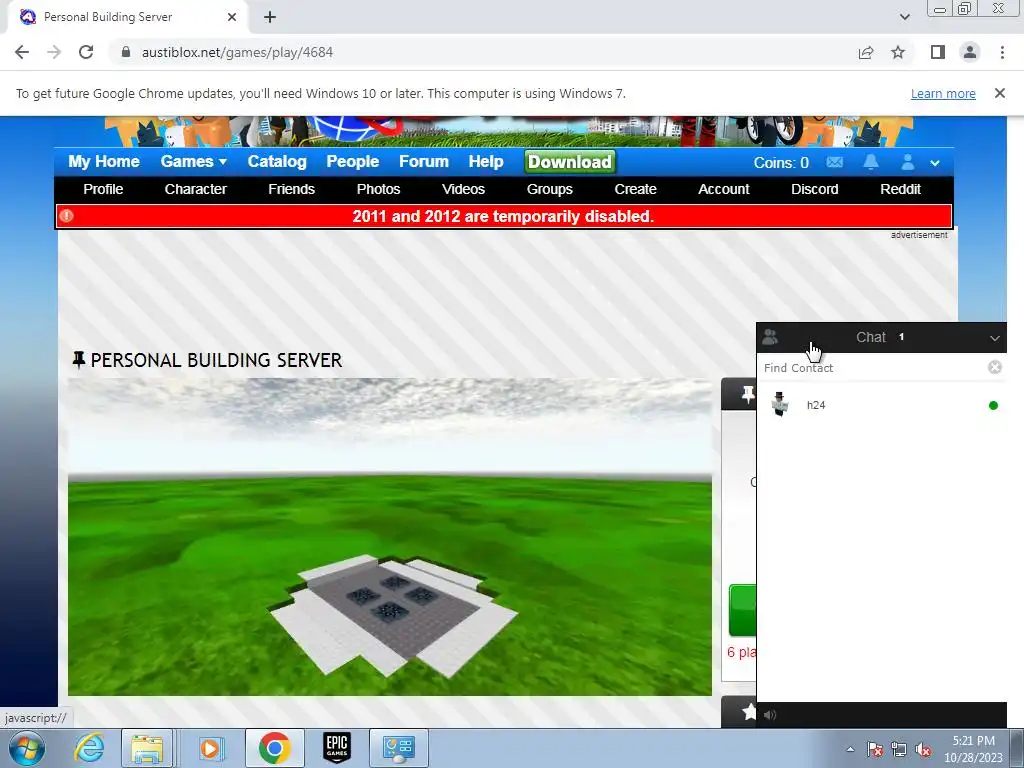
Task: Open the Reddit link
Action: [x=900, y=189]
